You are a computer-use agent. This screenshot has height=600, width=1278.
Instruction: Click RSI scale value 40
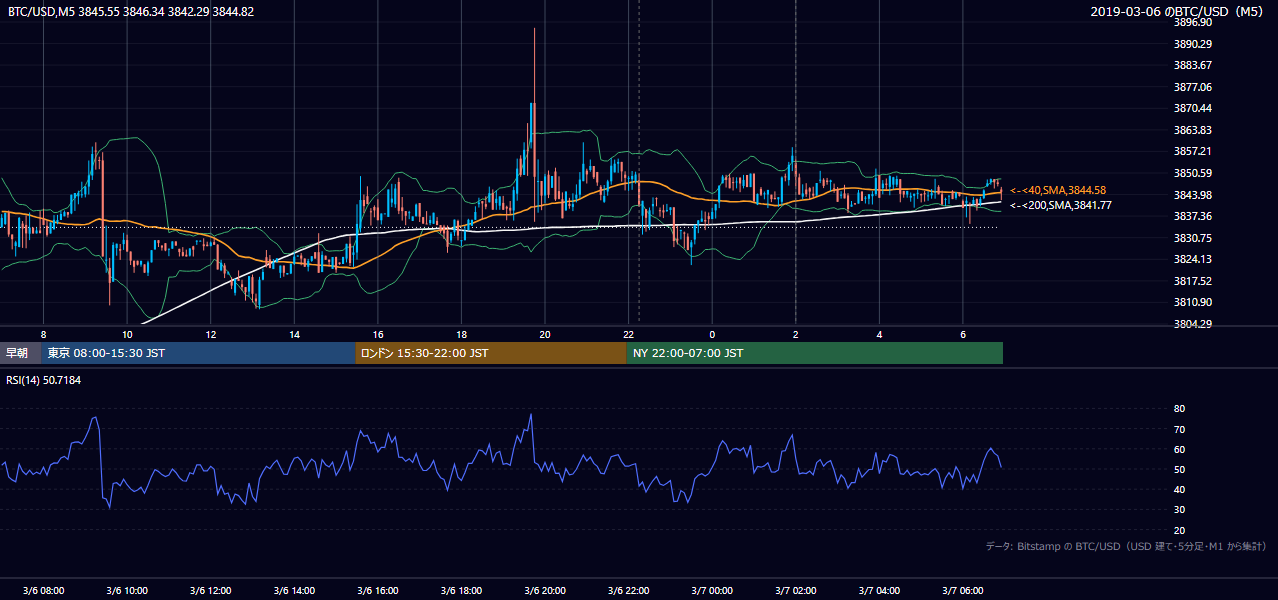[x=1179, y=489]
